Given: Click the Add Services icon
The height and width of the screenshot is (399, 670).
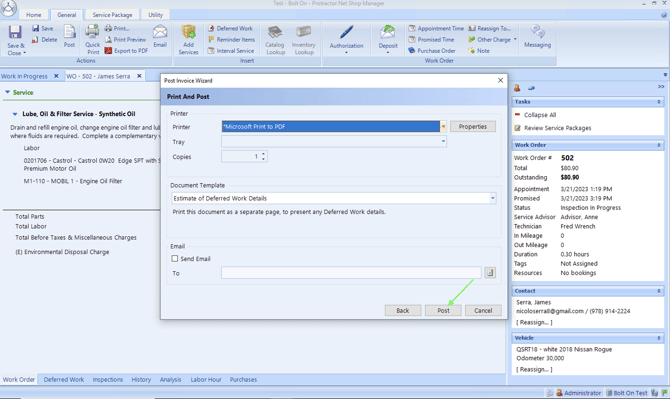Looking at the screenshot, I should (x=188, y=40).
